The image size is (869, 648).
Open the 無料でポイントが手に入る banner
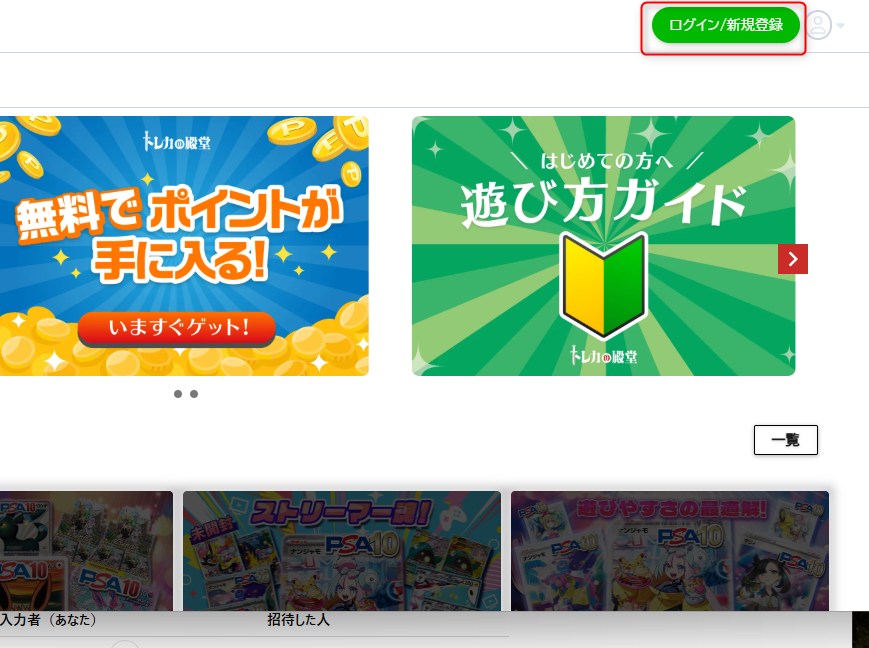[184, 246]
